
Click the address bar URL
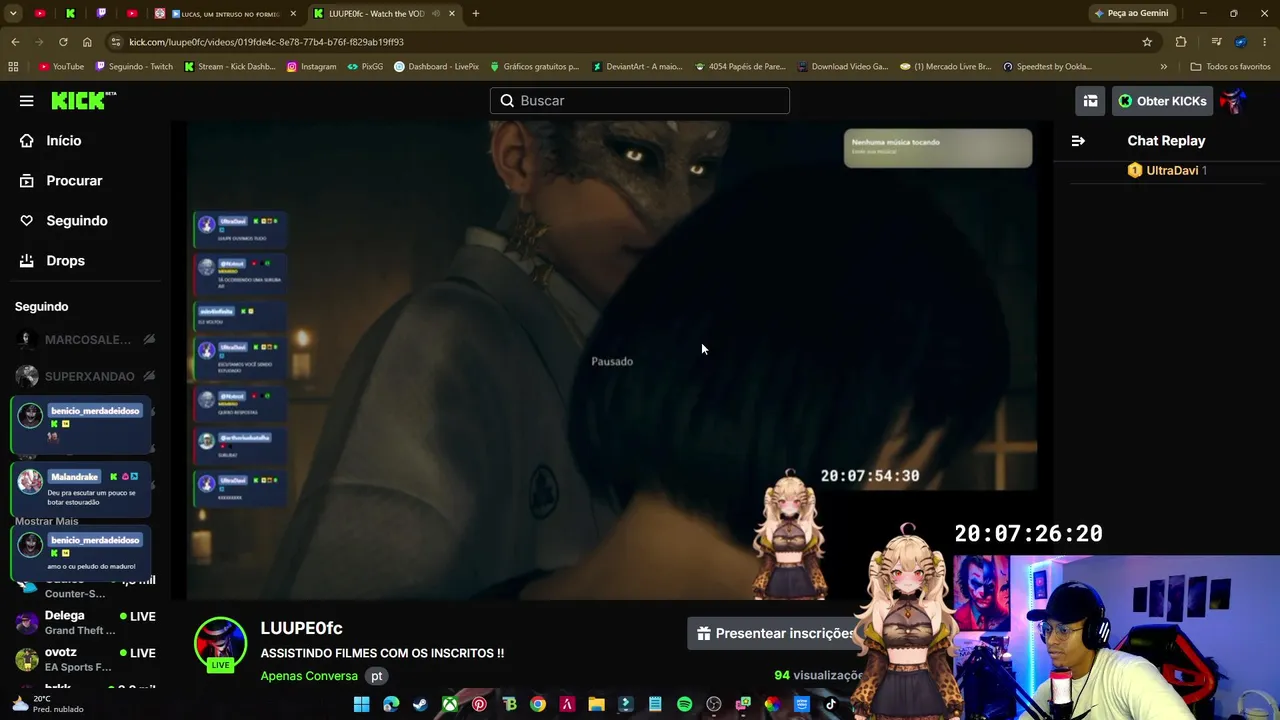[266, 42]
